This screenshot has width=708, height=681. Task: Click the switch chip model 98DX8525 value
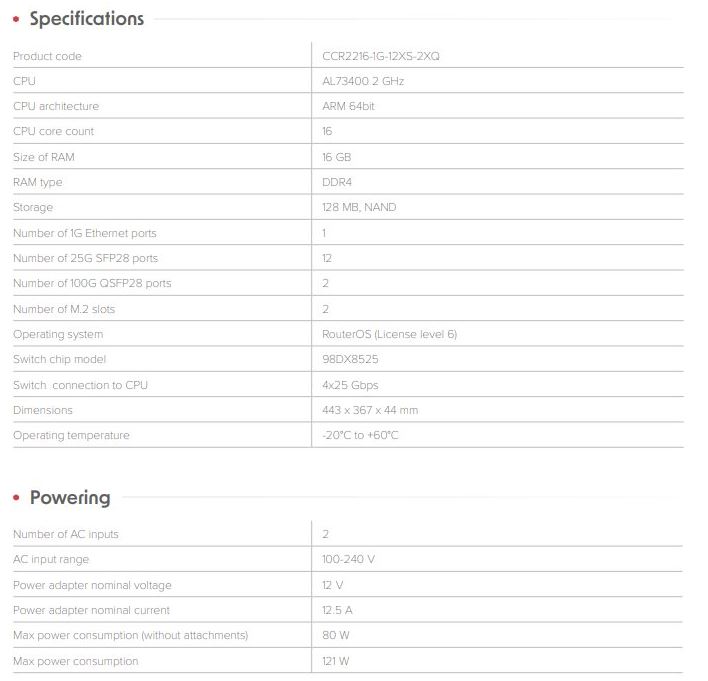350,359
